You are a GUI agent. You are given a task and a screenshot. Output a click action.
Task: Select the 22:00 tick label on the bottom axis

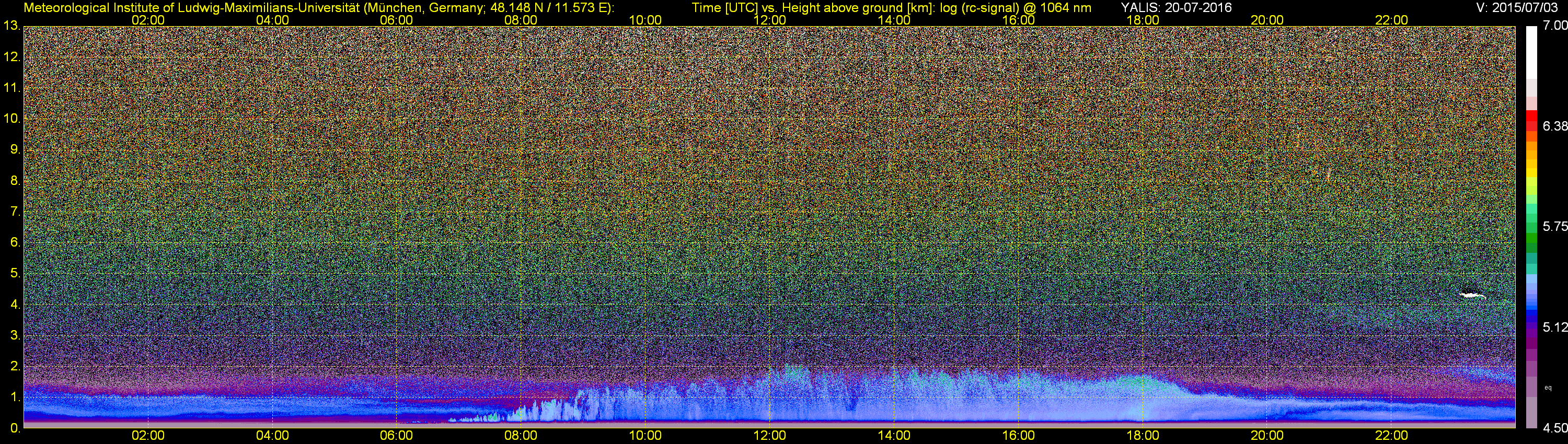click(1391, 436)
